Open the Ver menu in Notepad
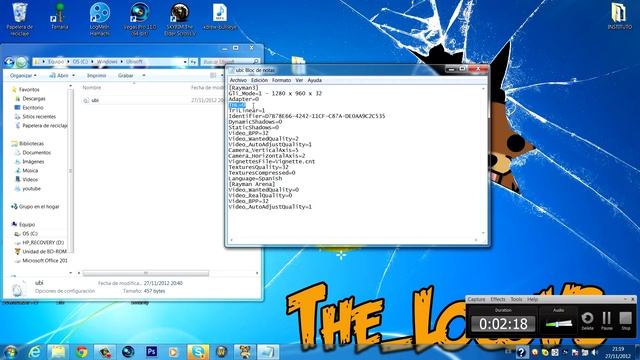The width and height of the screenshot is (640, 360). pyautogui.click(x=299, y=80)
